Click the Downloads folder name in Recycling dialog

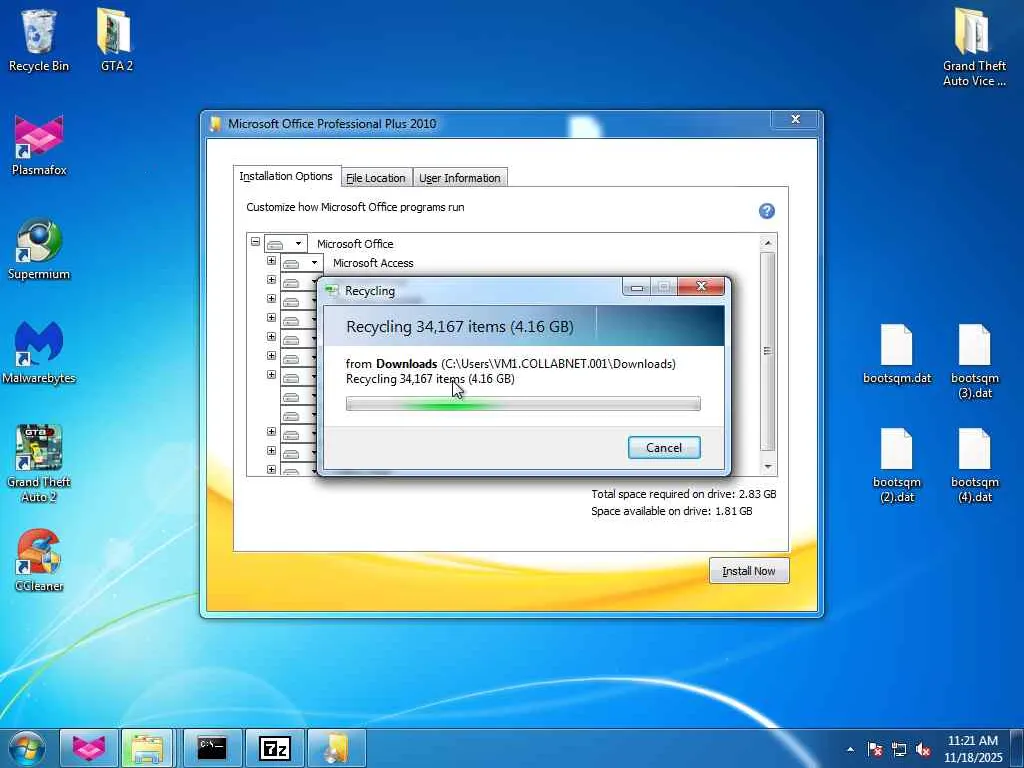pyautogui.click(x=406, y=364)
